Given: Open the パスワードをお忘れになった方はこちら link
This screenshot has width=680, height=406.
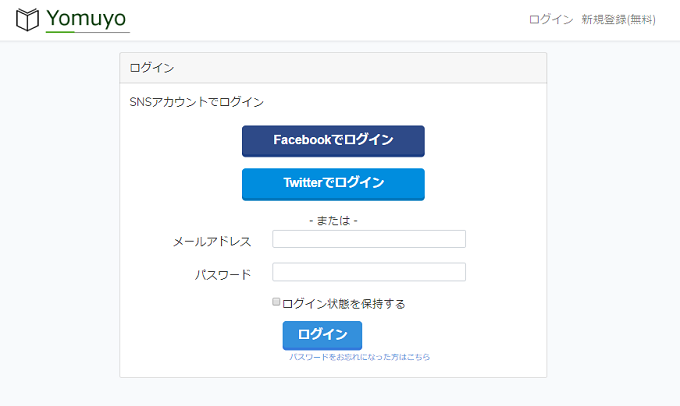Looking at the screenshot, I should (360, 357).
